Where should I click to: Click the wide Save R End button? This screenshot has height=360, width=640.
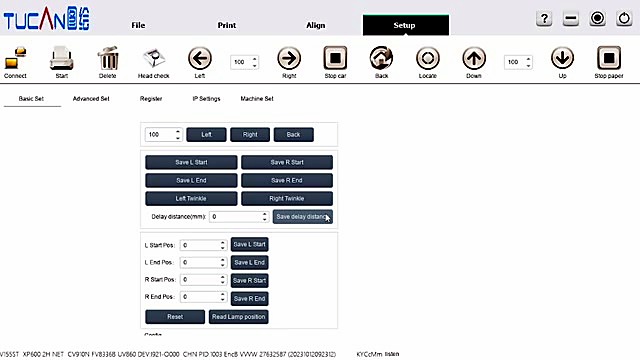point(287,180)
